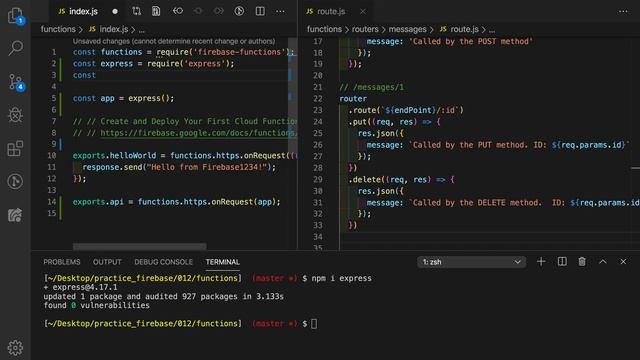
Task: Open the Extensions view
Action: coord(16,149)
